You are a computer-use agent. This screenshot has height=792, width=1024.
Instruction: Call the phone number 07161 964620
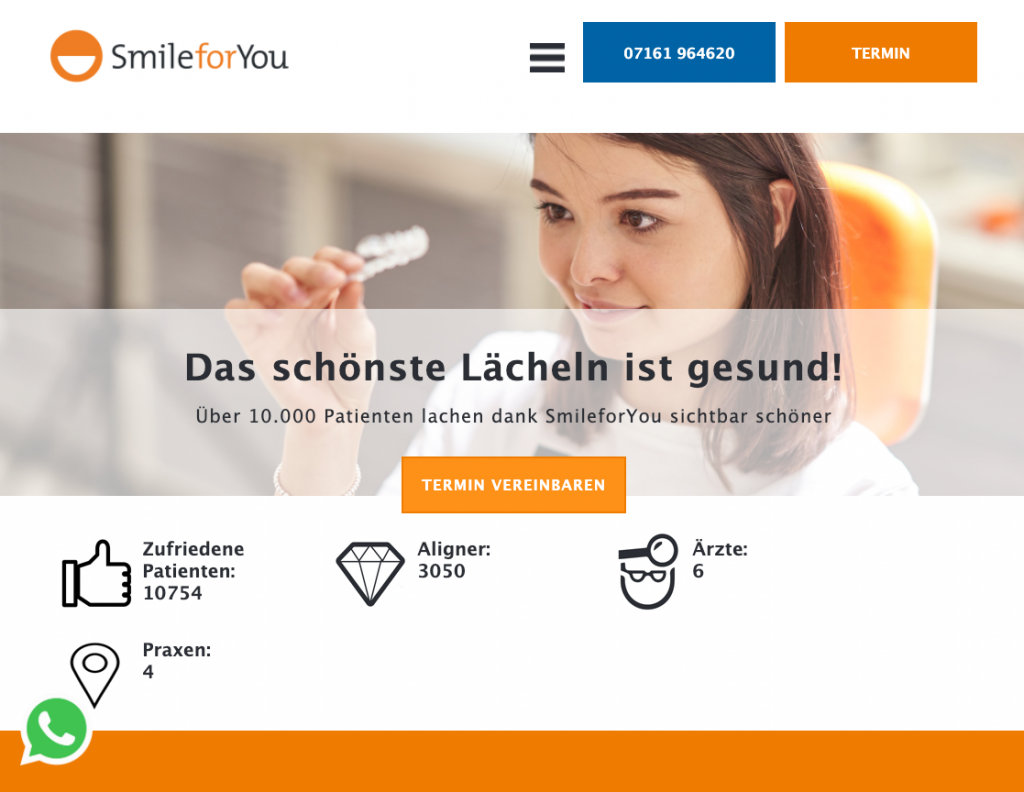[x=679, y=52]
